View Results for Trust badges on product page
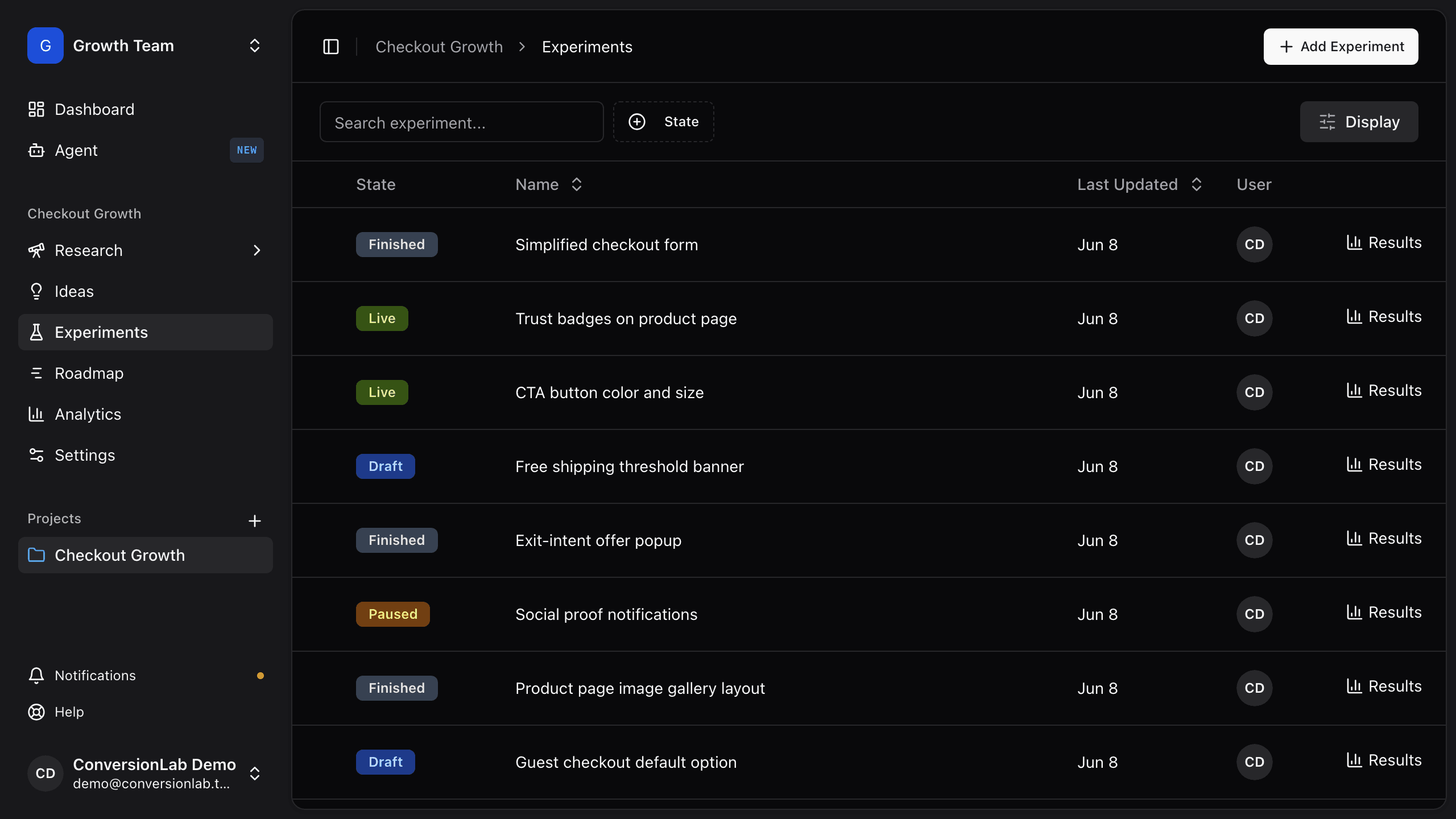The height and width of the screenshot is (819, 1456). pyautogui.click(x=1384, y=317)
